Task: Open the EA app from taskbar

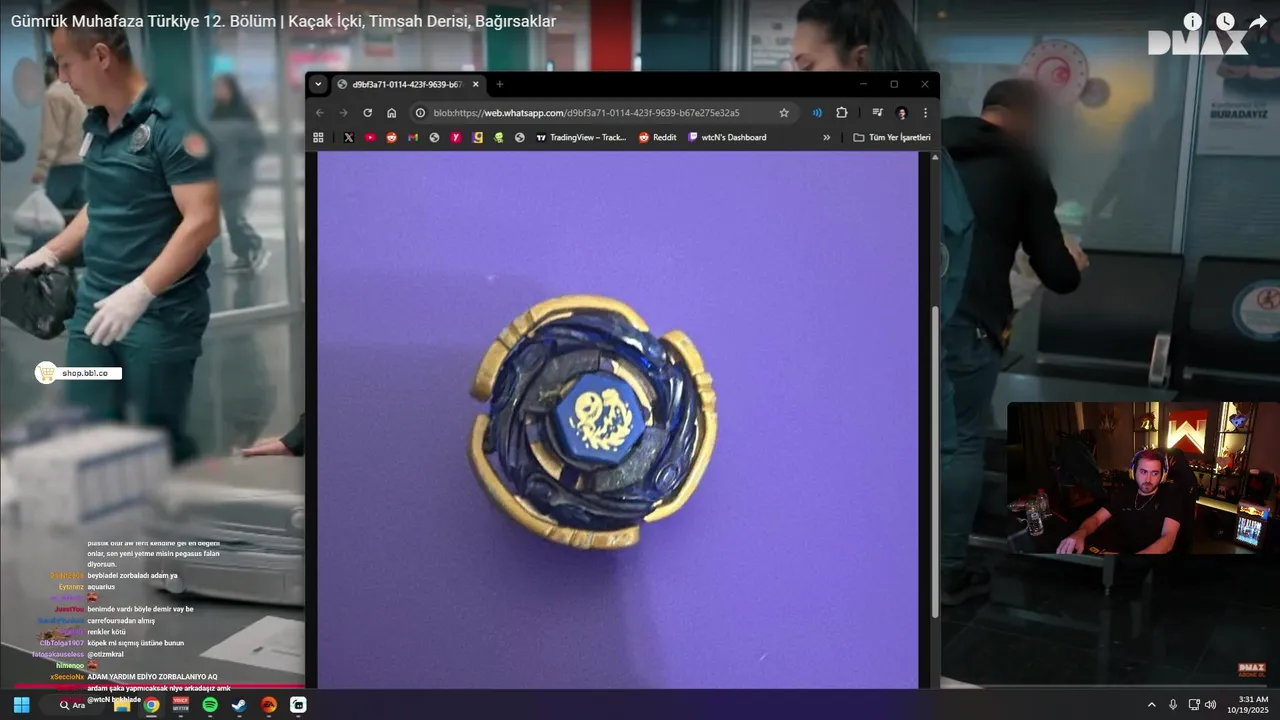Action: coord(268,705)
